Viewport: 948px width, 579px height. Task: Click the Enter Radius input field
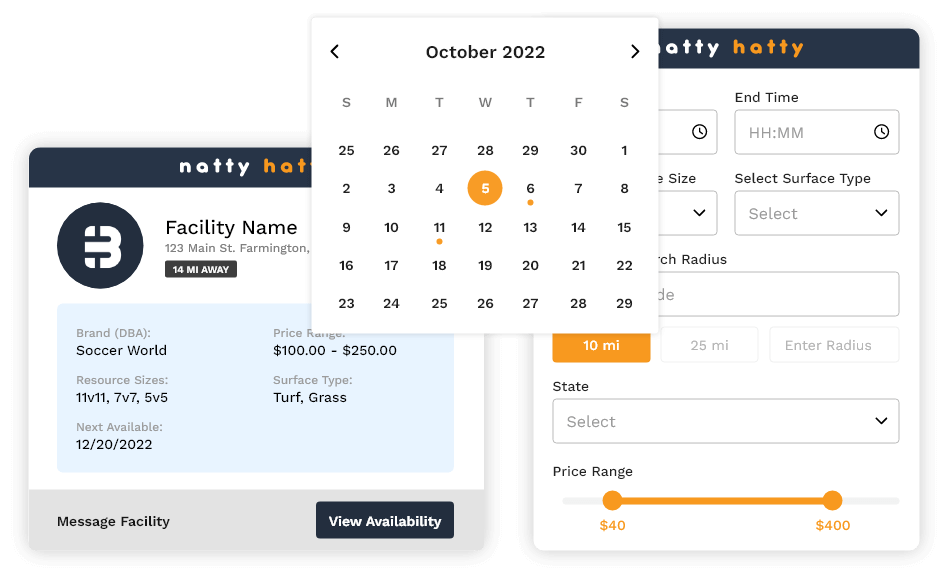pos(833,345)
